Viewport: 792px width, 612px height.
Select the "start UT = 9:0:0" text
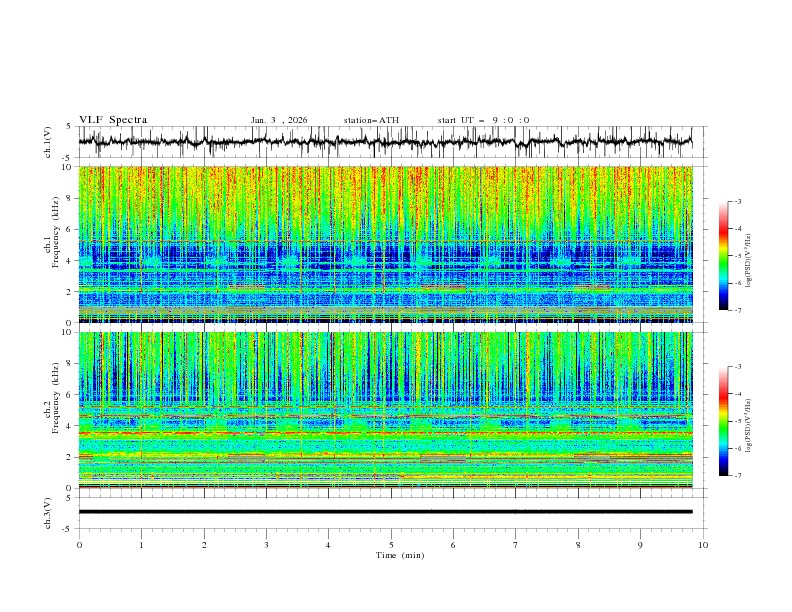[x=483, y=120]
